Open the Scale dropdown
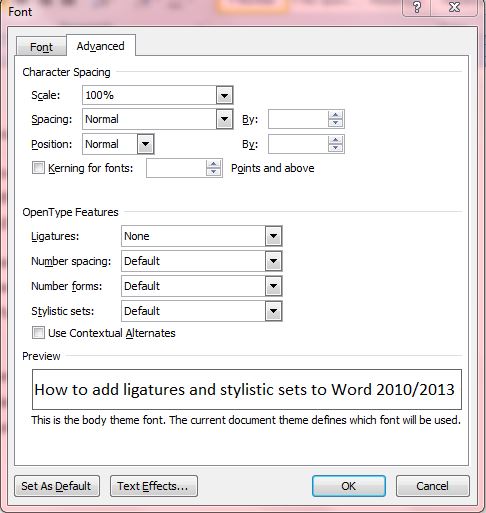 point(224,96)
